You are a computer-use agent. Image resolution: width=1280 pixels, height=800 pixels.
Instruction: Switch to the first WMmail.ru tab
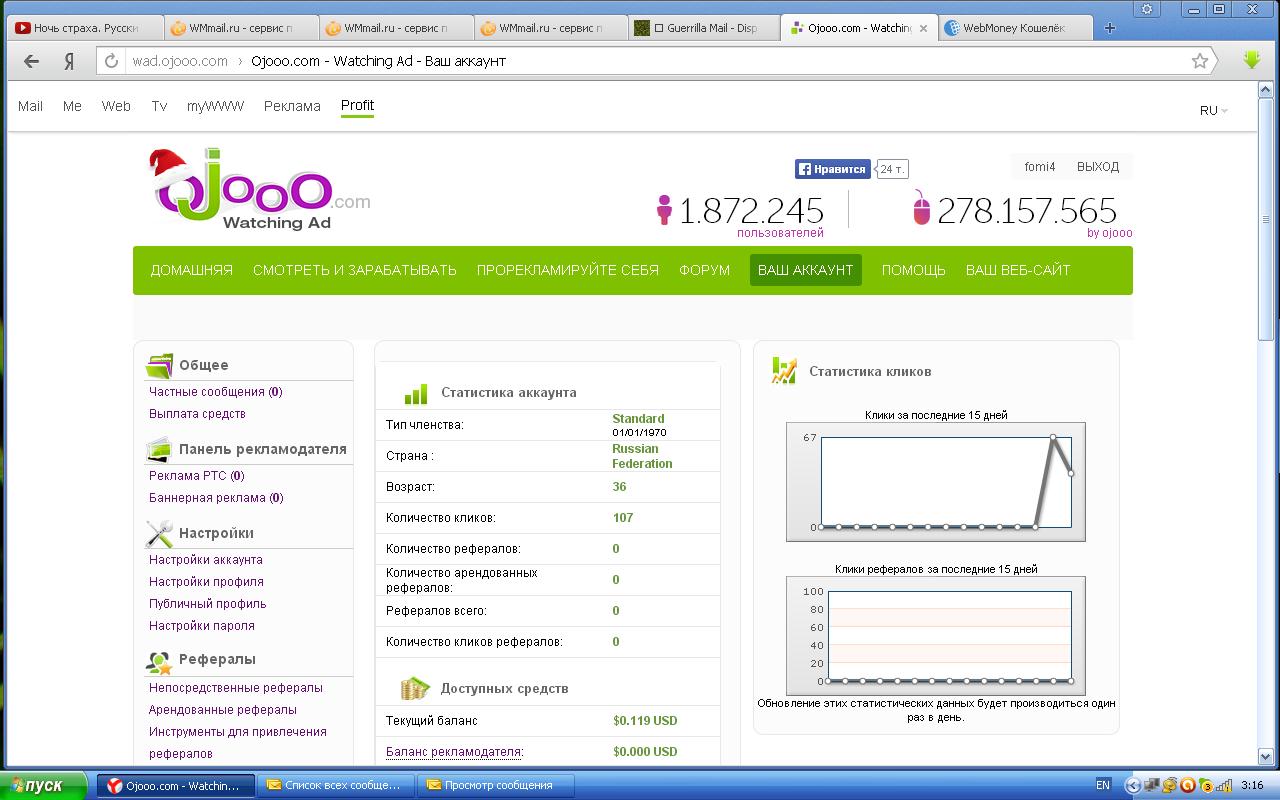(240, 28)
